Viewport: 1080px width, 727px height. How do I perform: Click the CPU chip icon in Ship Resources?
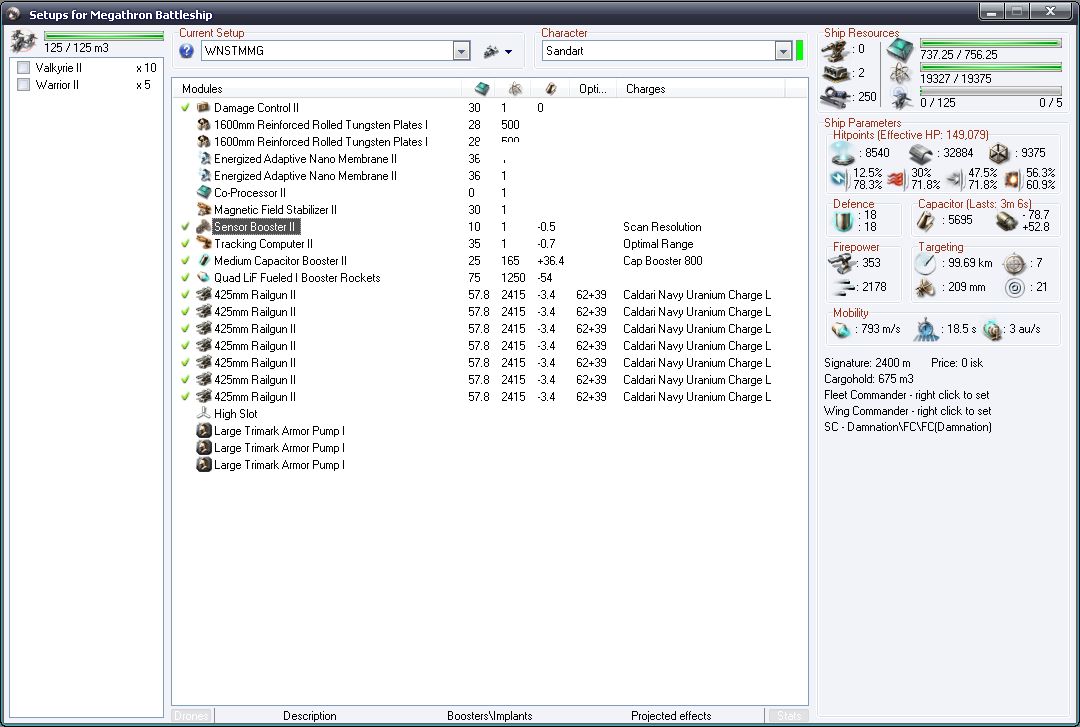(900, 50)
